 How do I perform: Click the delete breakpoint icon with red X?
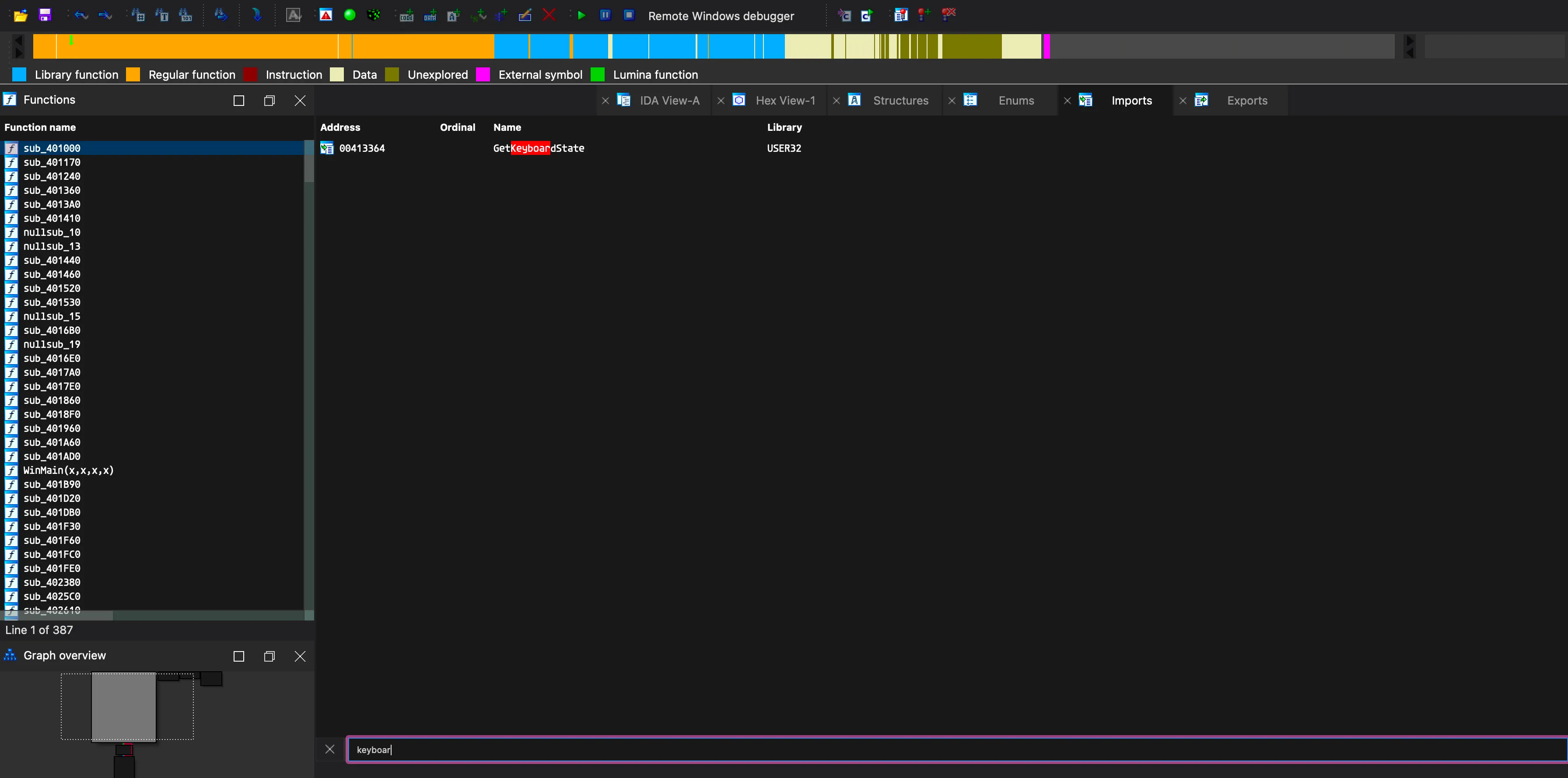click(x=948, y=14)
